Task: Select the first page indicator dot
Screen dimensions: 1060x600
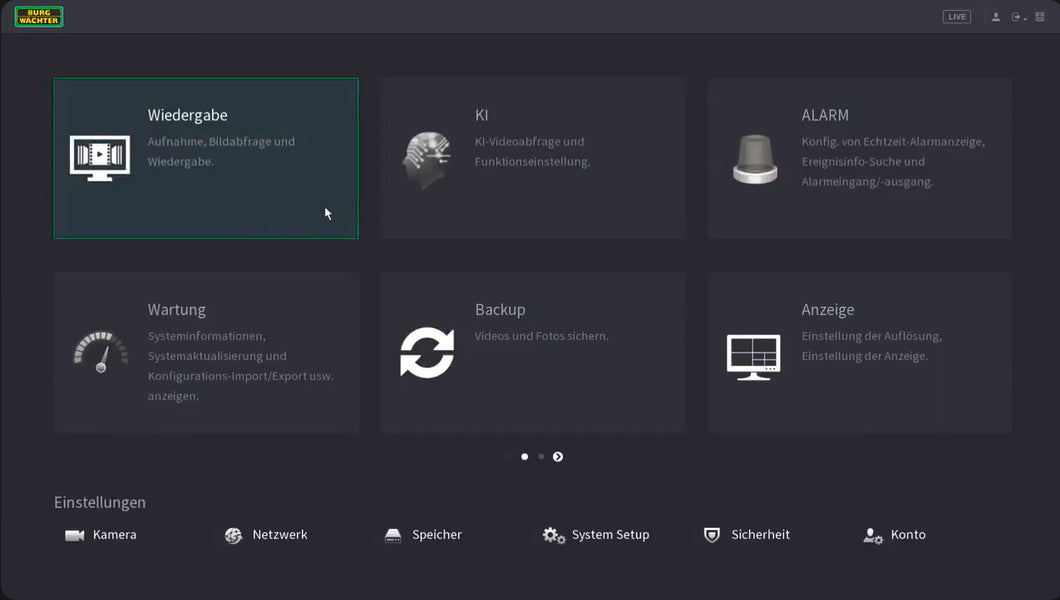Action: [x=524, y=457]
